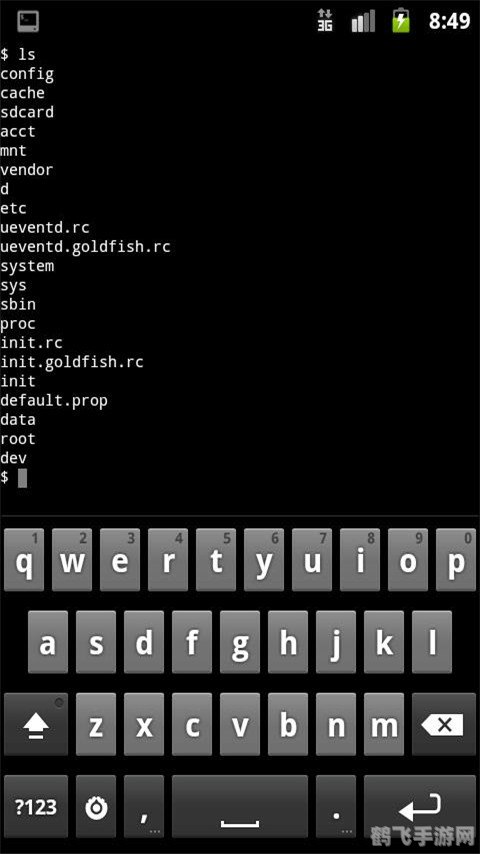Tap the space bar key
This screenshot has width=480, height=854.
tap(240, 806)
